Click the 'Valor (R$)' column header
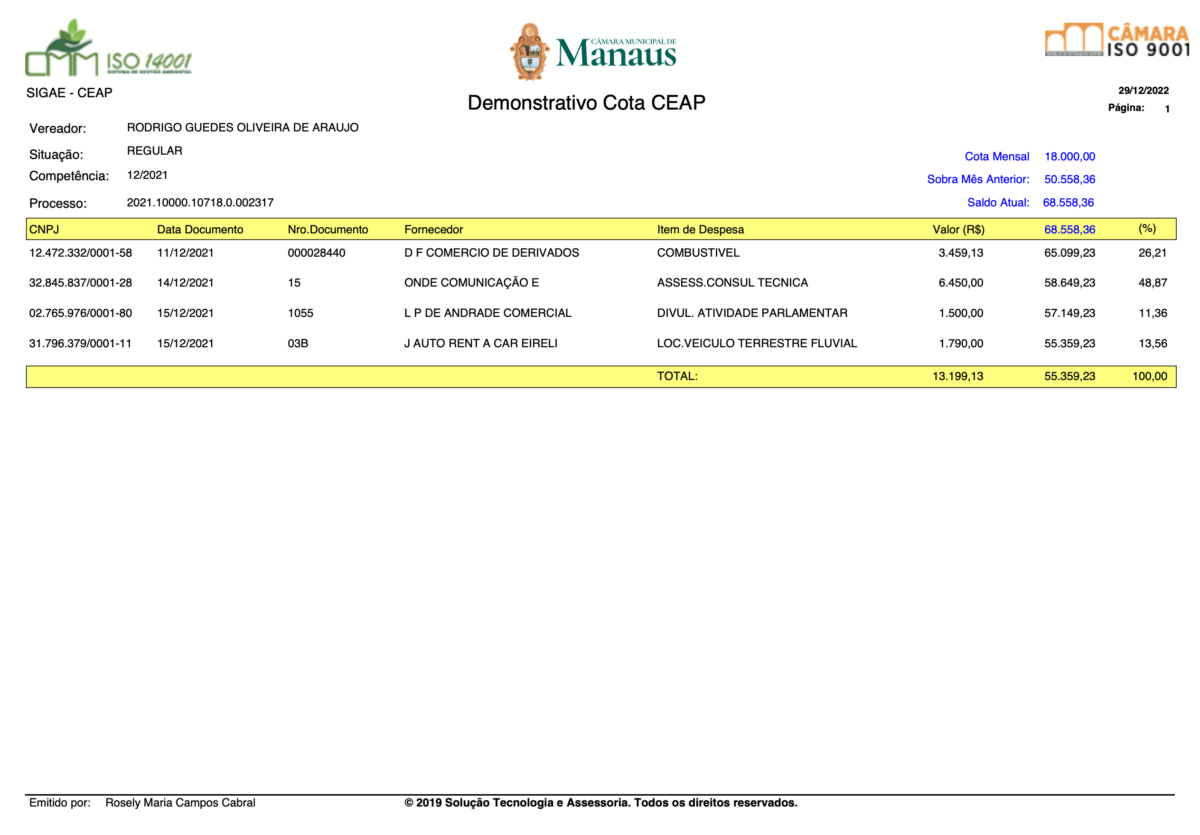The width and height of the screenshot is (1200, 835). coord(959,230)
